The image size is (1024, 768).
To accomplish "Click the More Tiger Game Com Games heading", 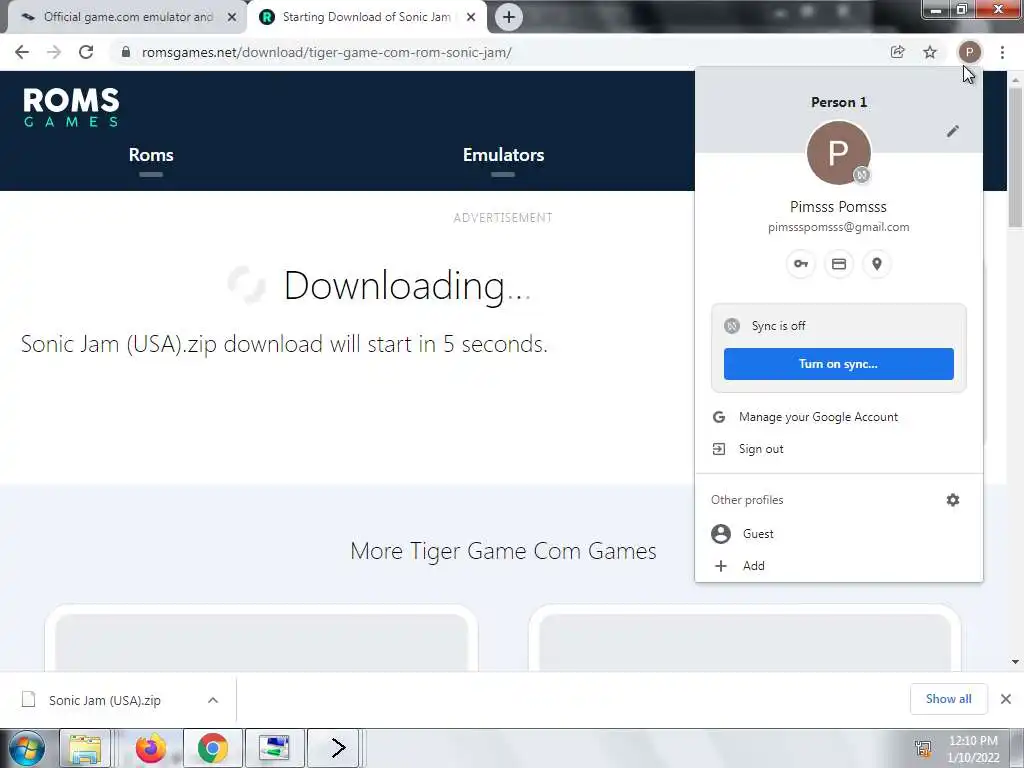I will point(503,551).
